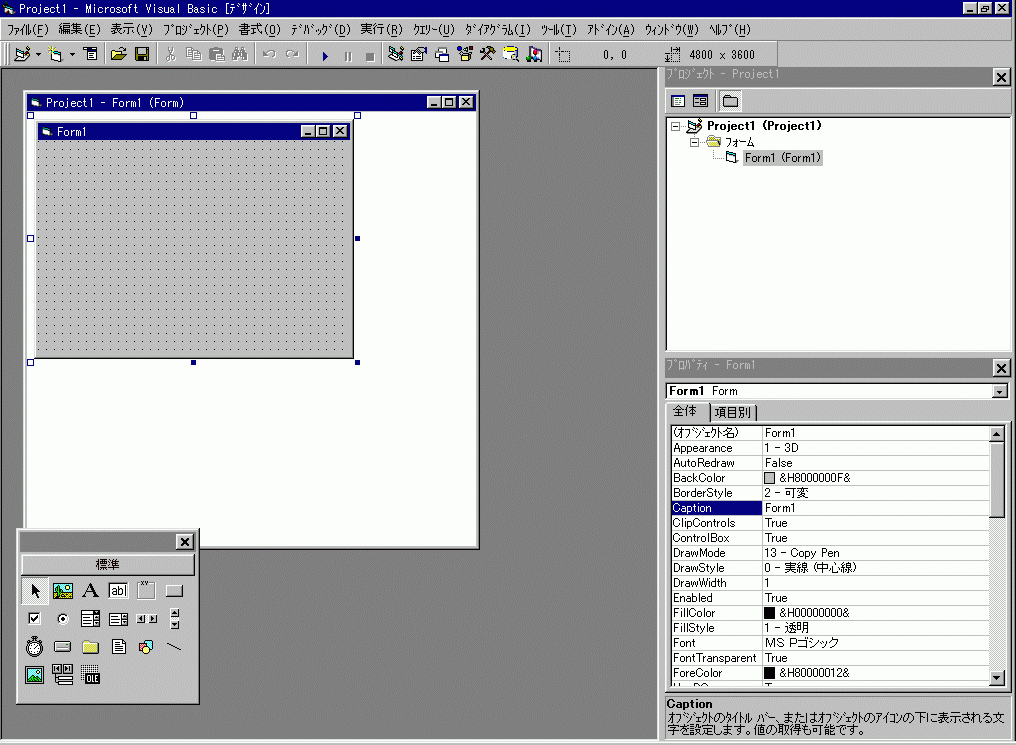Choose the CommandButton control in the toolbox
Screen dimensions: 1016x745
click(x=174, y=590)
